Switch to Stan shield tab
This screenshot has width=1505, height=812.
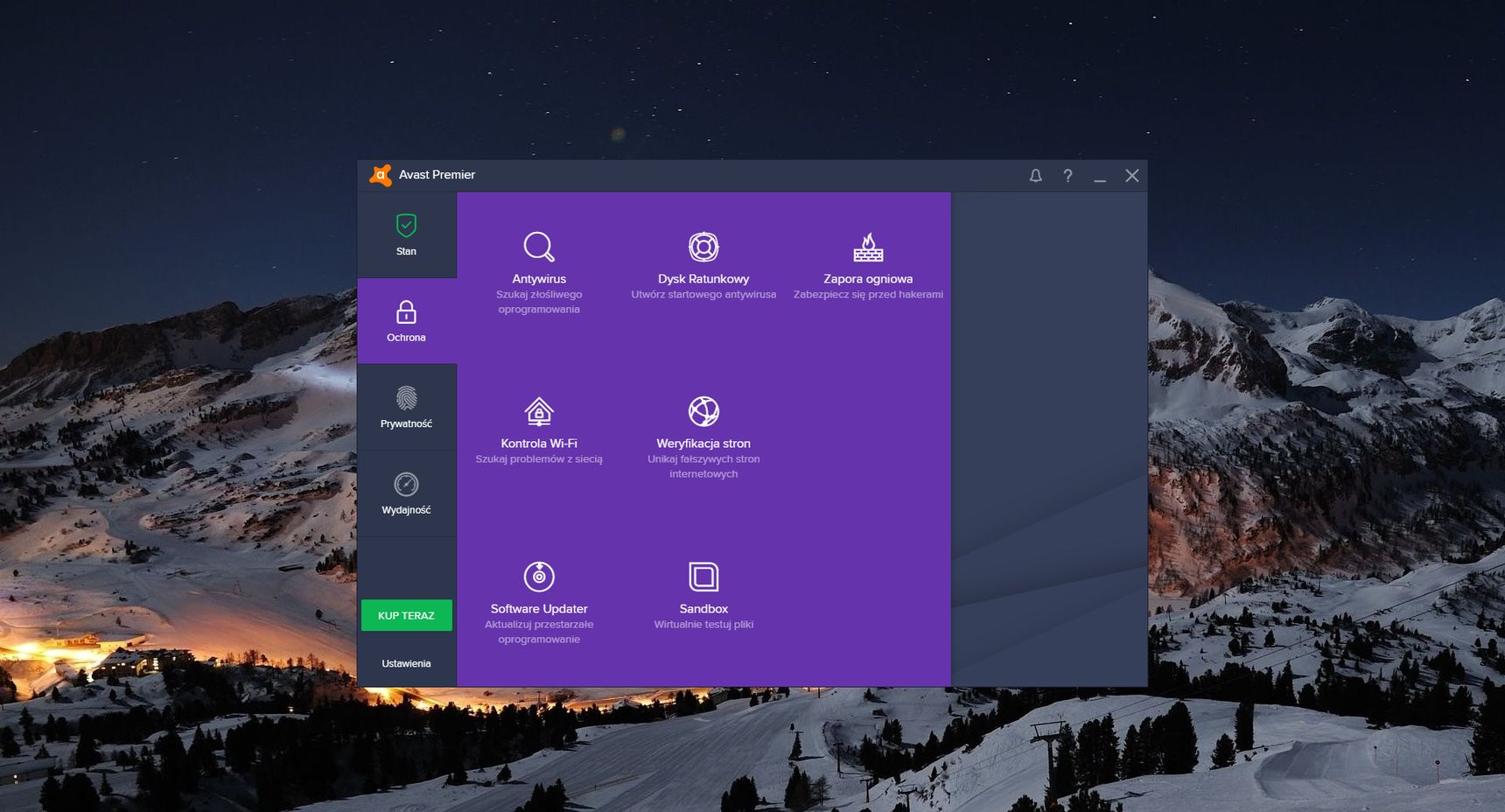click(406, 235)
